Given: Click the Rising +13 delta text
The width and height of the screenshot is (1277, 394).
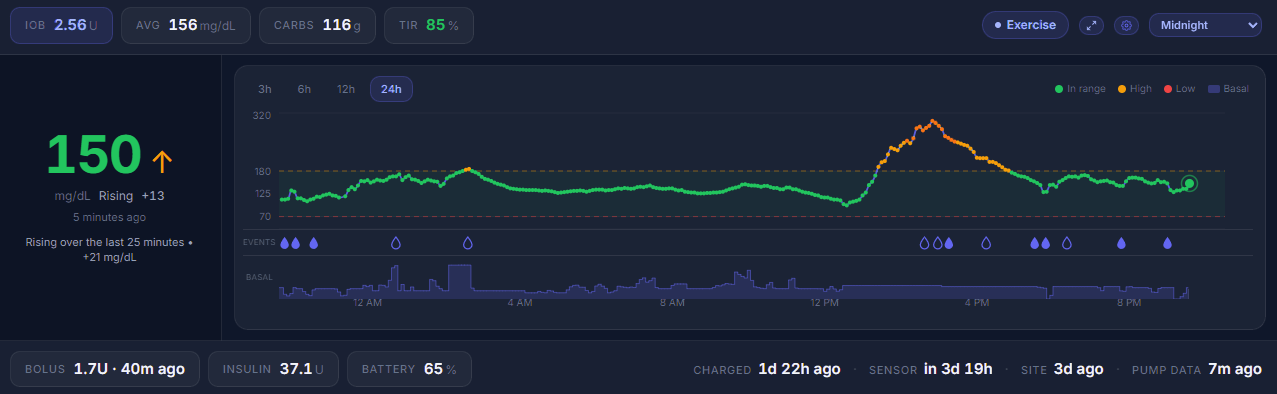Looking at the screenshot, I should tap(132, 196).
